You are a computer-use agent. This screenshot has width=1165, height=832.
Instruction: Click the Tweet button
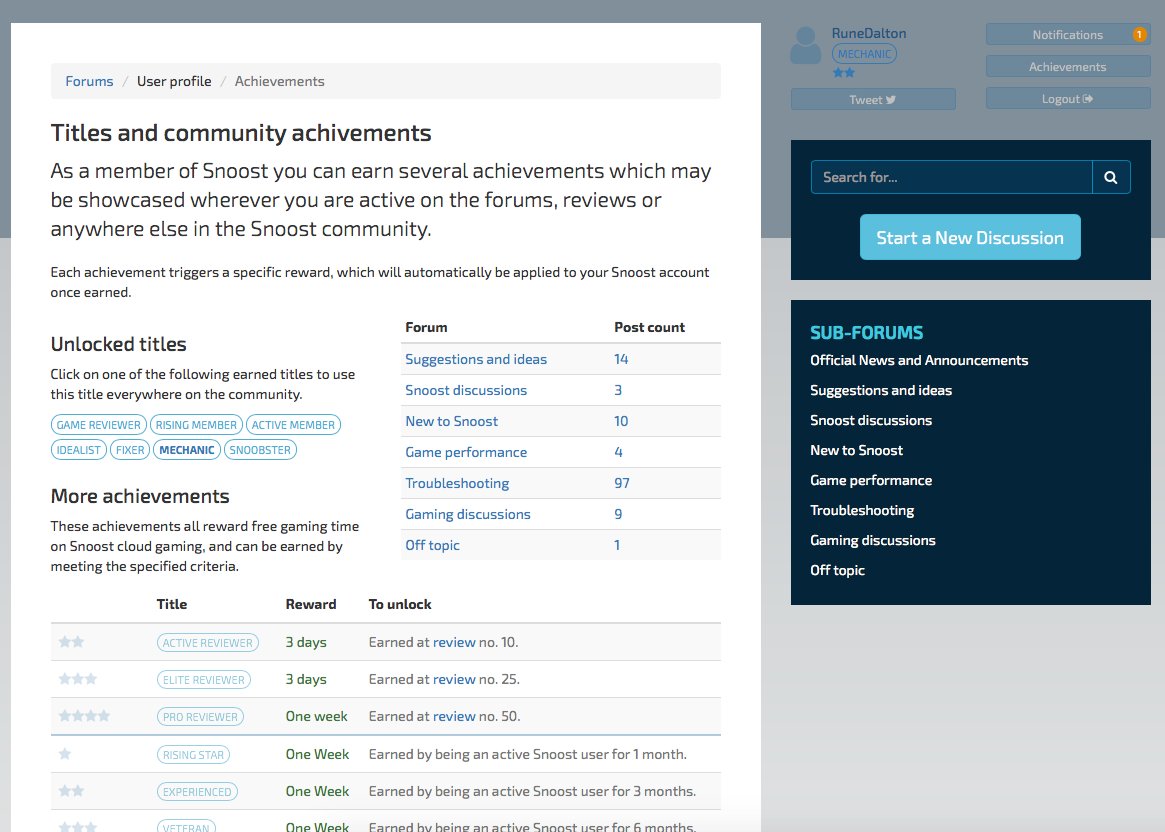pyautogui.click(x=873, y=100)
